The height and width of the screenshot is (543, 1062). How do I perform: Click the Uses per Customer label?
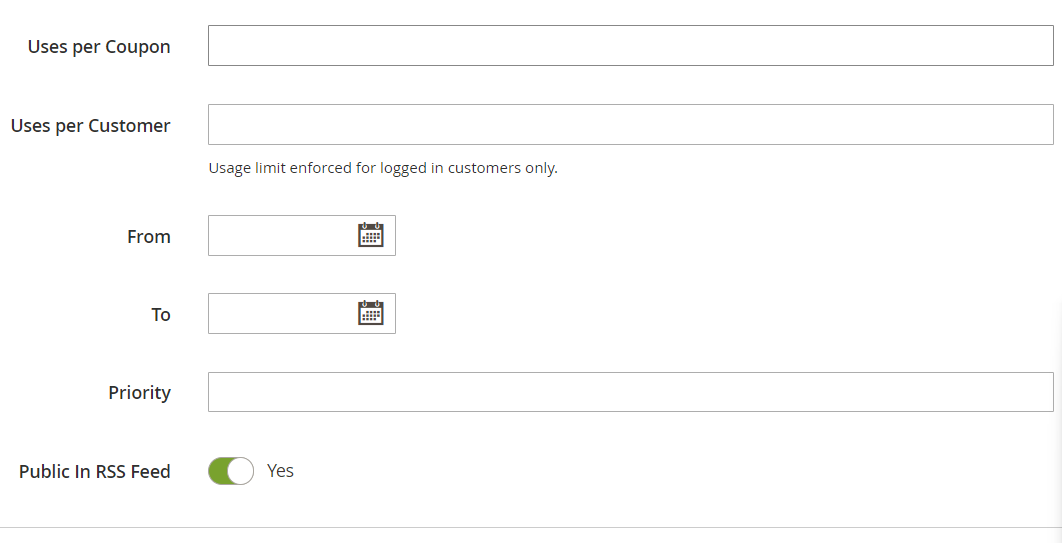[91, 126]
